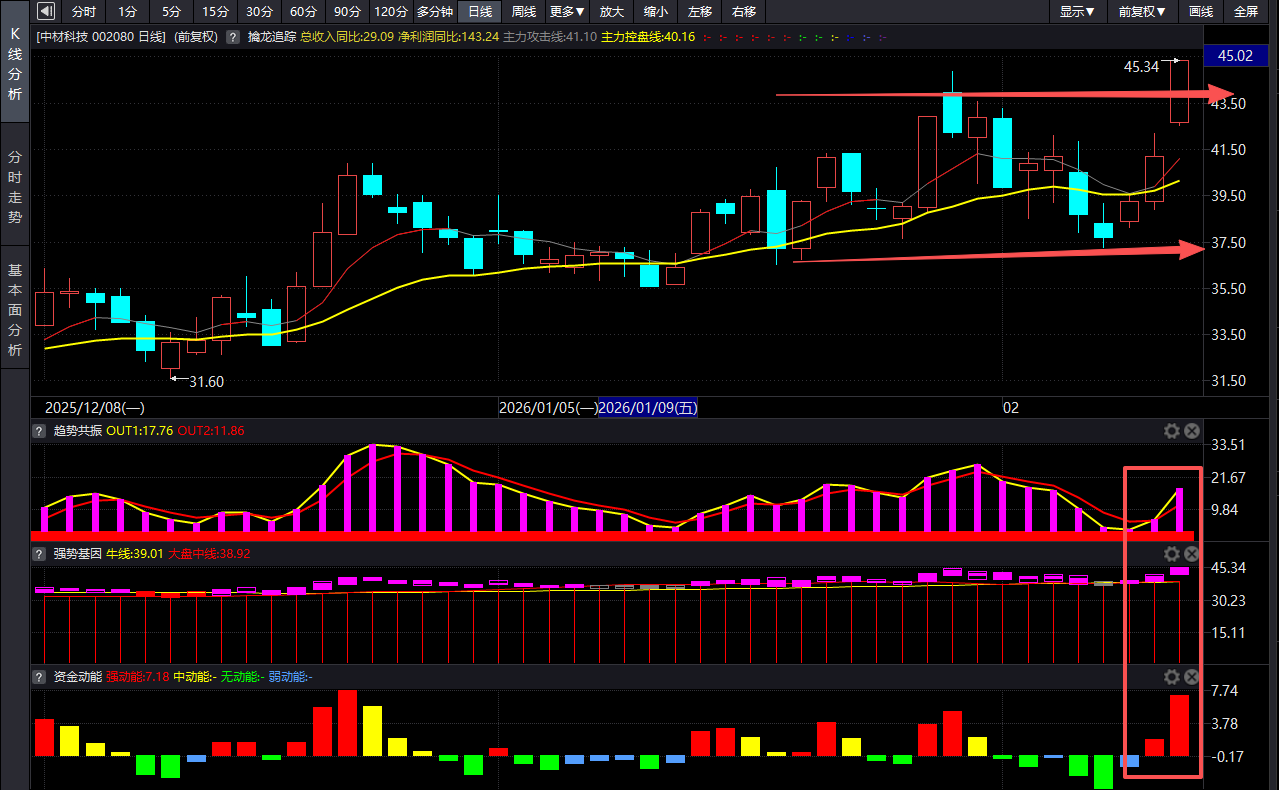Click the 全屏 fullscreen button
Screen dimensions: 1279x790
1247,12
